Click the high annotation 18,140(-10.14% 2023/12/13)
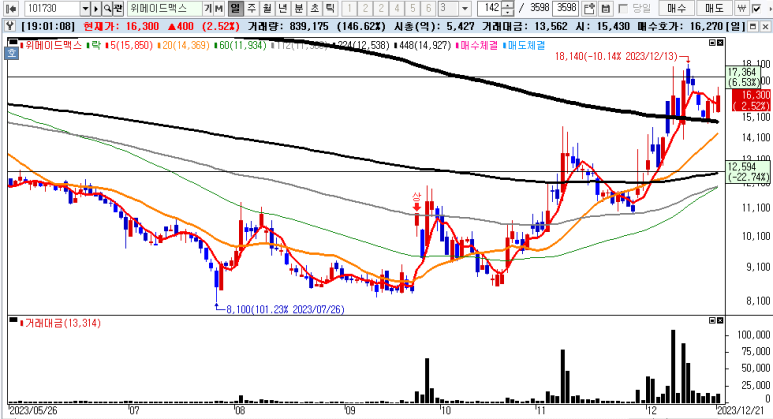This screenshot has width=773, height=419. pyautogui.click(x=616, y=57)
